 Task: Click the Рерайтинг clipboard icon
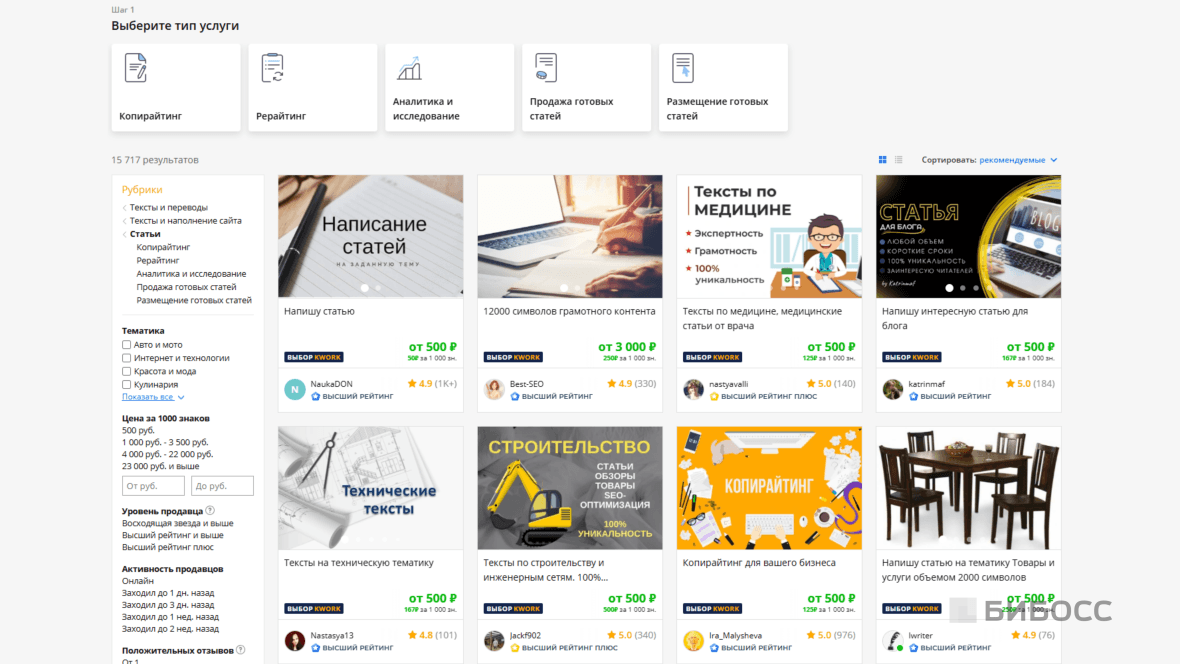tap(272, 68)
